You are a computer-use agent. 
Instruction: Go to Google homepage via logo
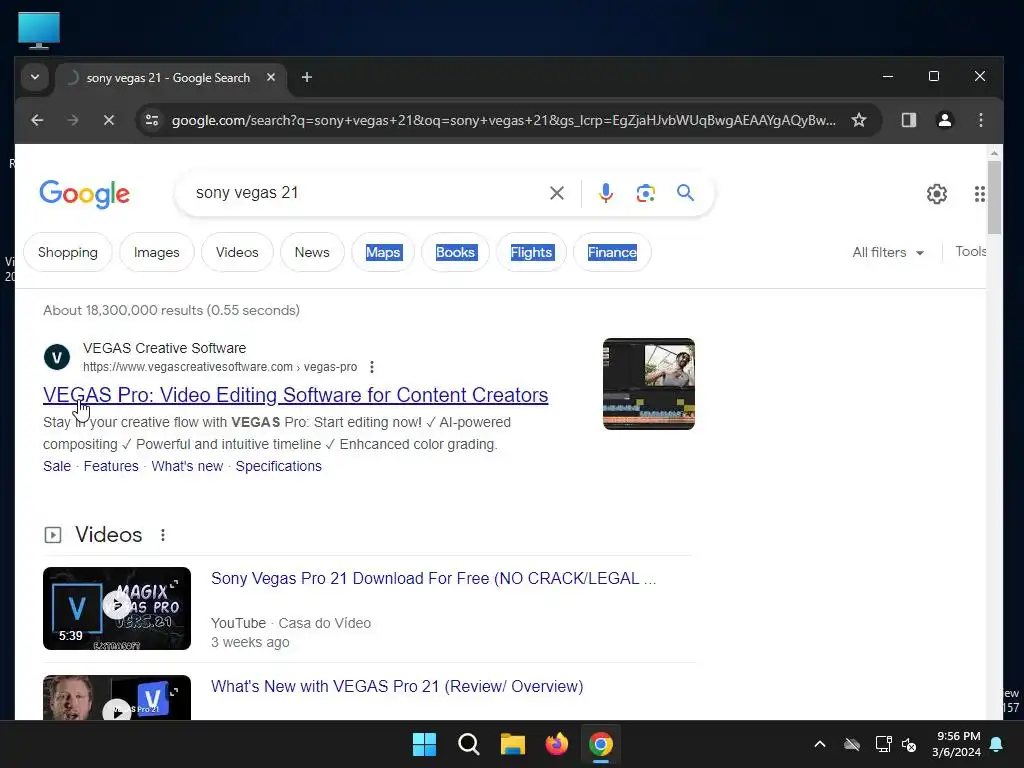pyautogui.click(x=84, y=194)
